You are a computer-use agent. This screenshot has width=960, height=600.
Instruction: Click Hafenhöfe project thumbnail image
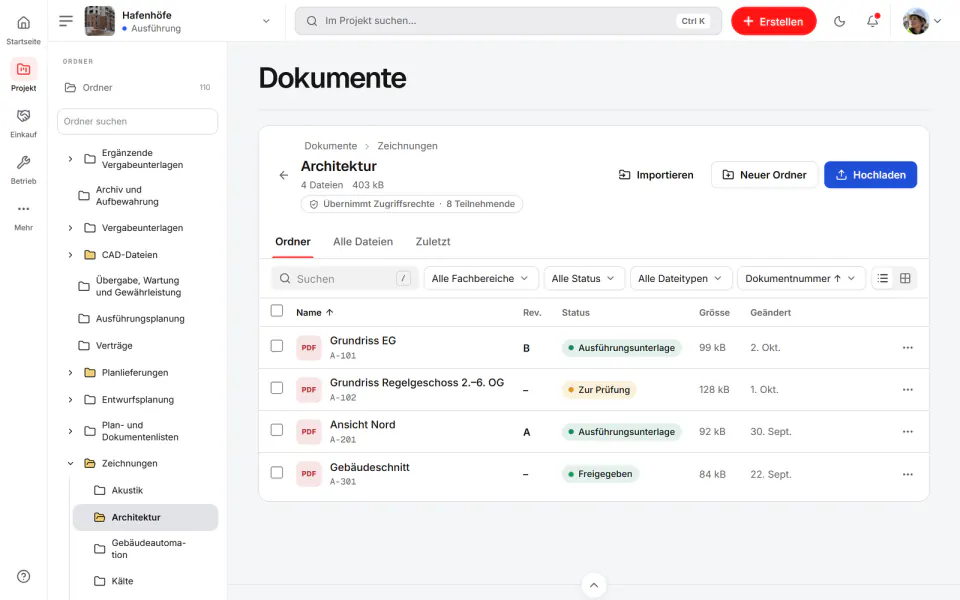pyautogui.click(x=99, y=21)
